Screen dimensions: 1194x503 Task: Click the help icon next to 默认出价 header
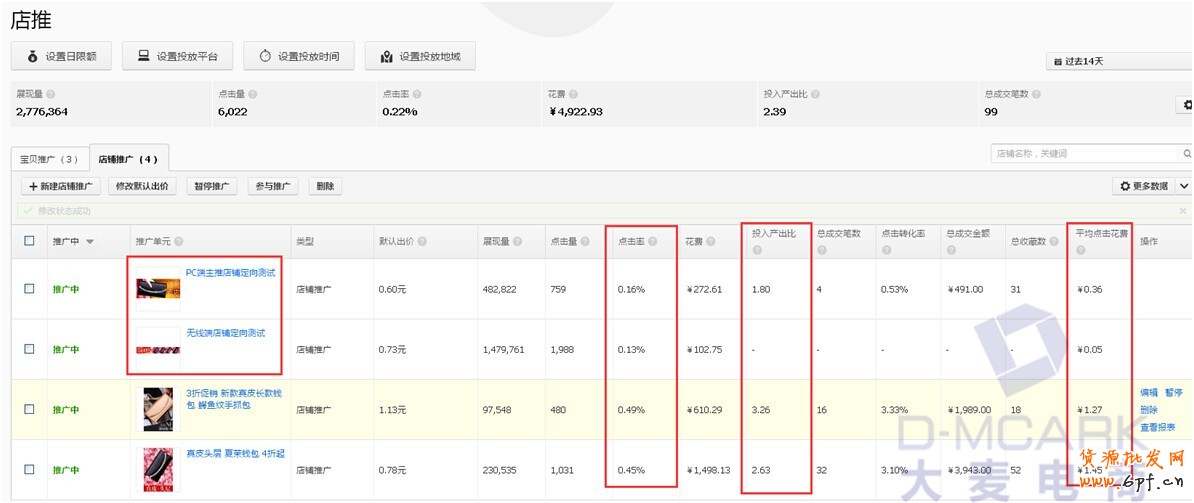[423, 242]
